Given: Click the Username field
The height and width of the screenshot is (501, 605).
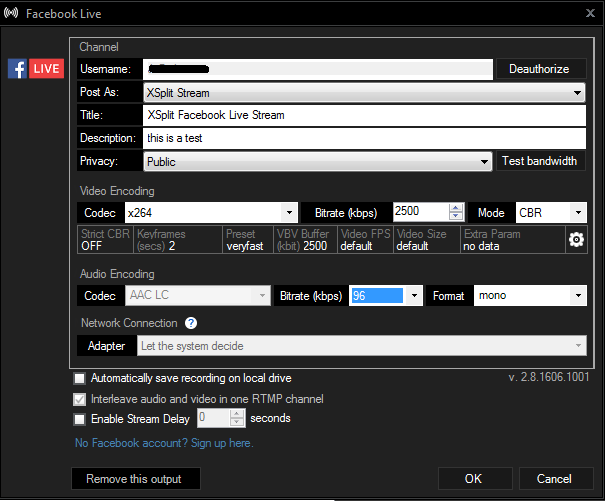Looking at the screenshot, I should (x=318, y=69).
